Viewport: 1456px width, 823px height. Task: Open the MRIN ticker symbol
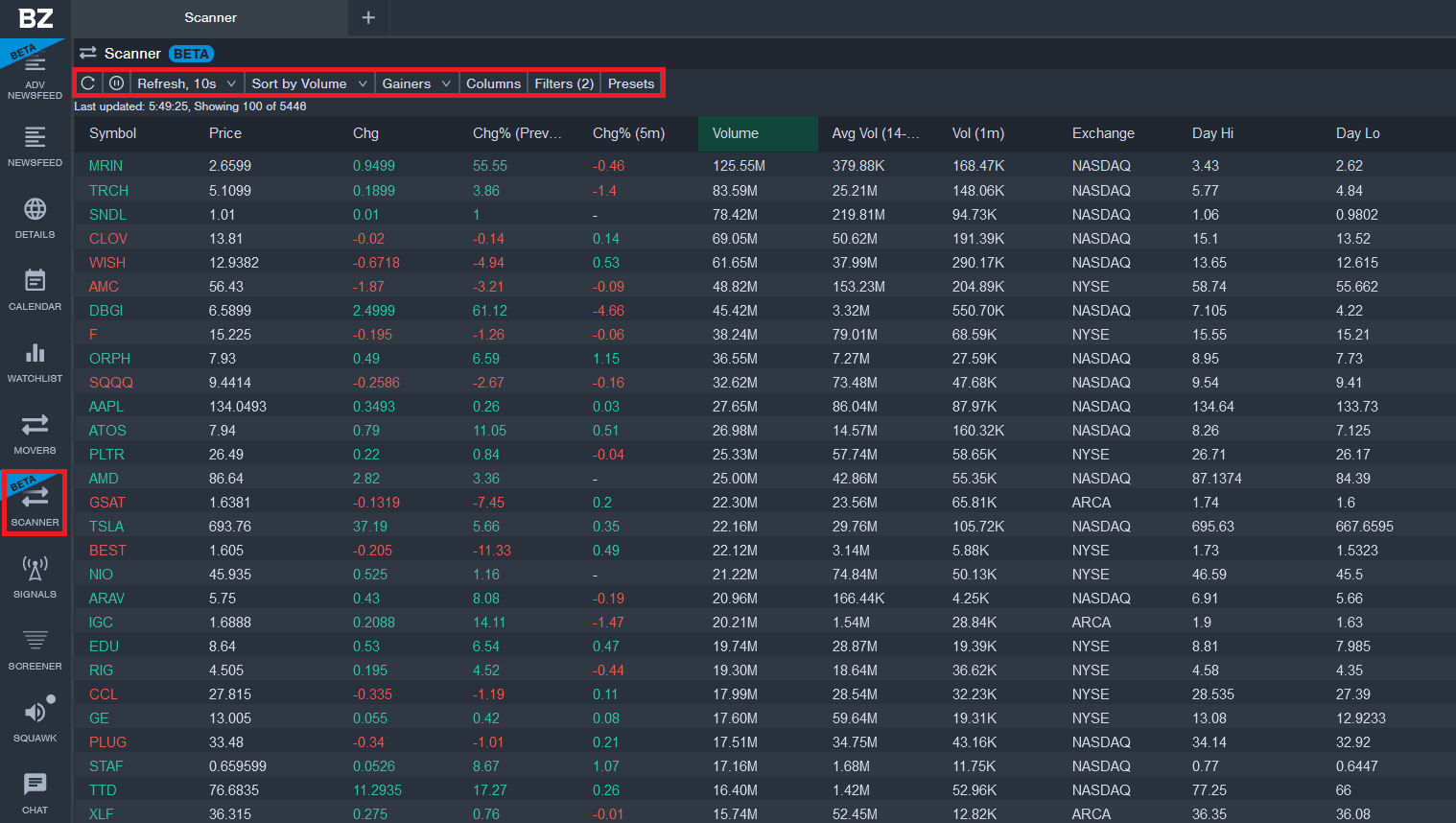(x=106, y=166)
